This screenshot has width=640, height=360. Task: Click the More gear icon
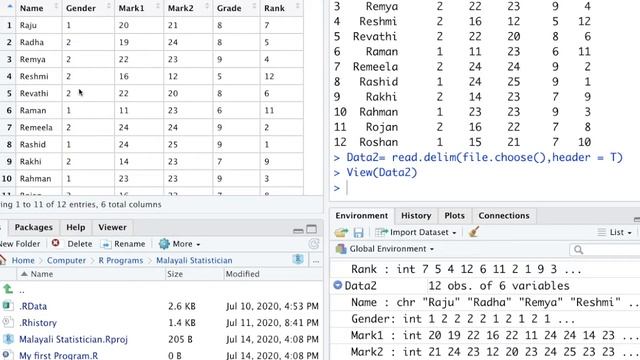(x=164, y=244)
